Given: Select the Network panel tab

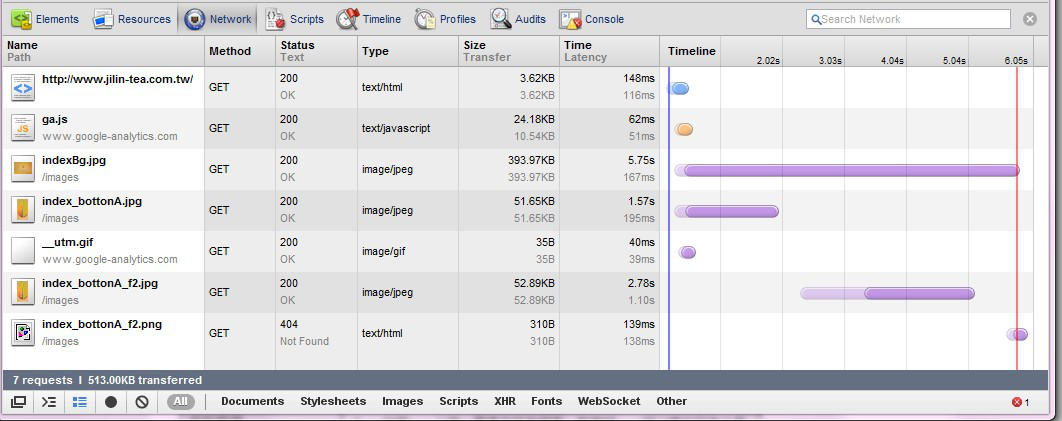Looking at the screenshot, I should pyautogui.click(x=217, y=19).
